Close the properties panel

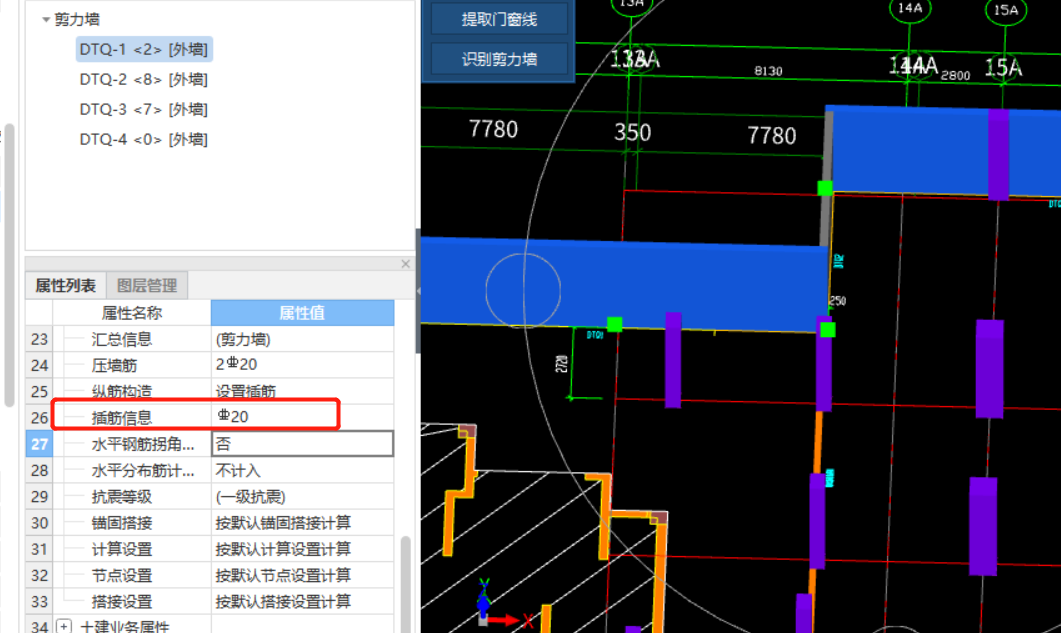click(x=405, y=264)
